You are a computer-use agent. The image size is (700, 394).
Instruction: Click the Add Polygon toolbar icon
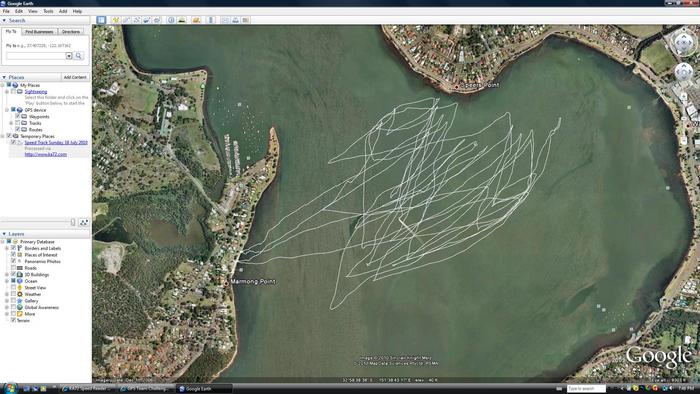coord(126,20)
